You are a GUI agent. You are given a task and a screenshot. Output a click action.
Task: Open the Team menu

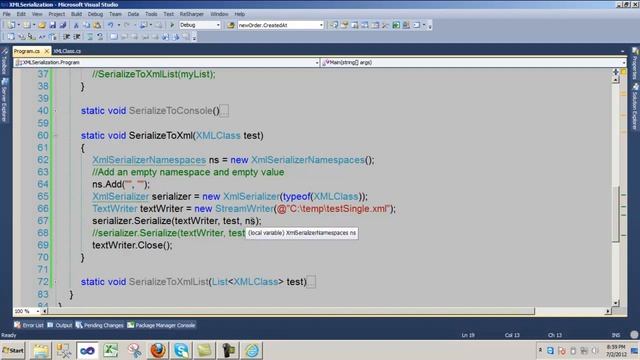pos(115,14)
